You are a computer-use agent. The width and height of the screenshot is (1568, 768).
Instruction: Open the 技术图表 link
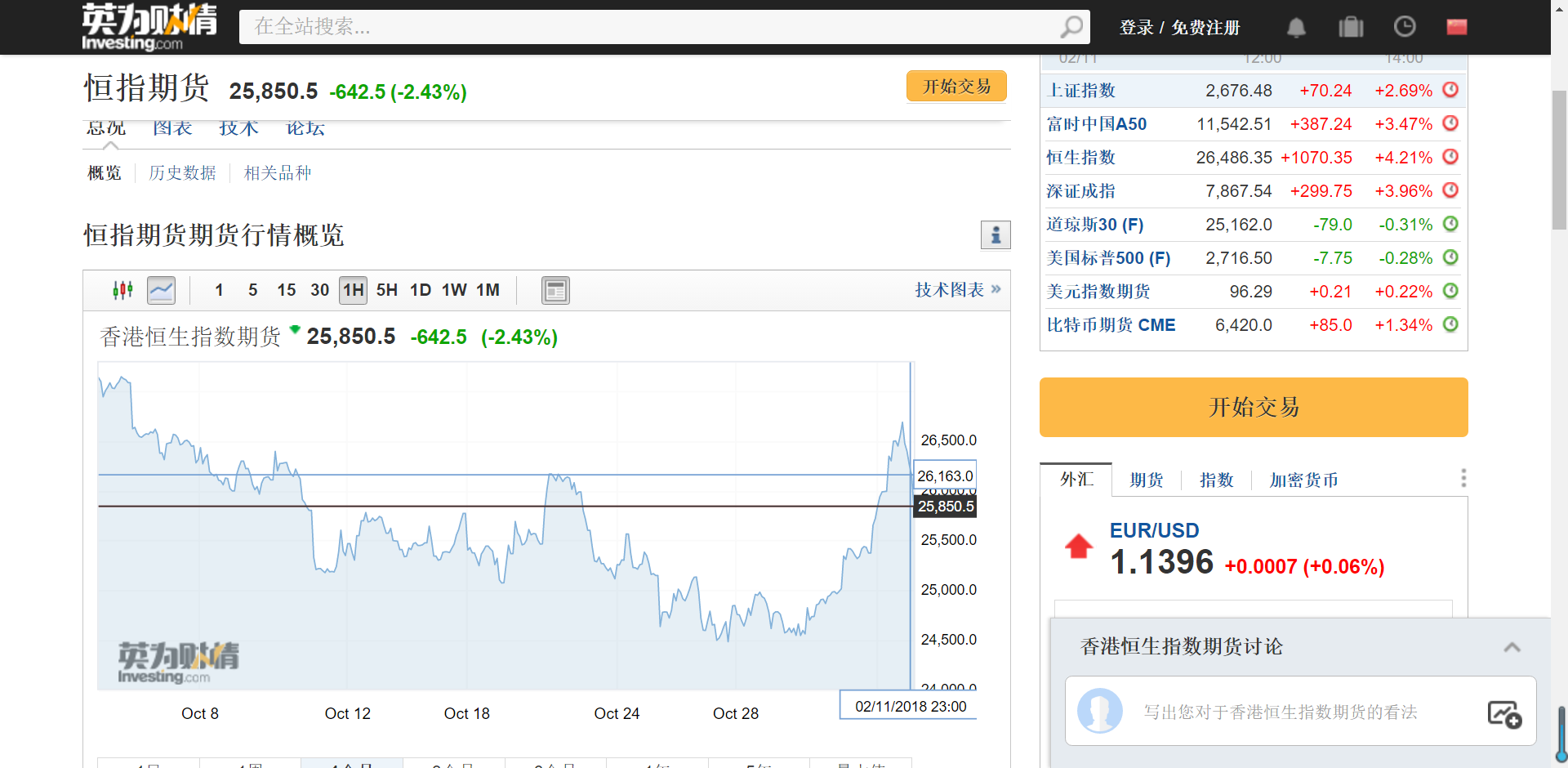(957, 290)
